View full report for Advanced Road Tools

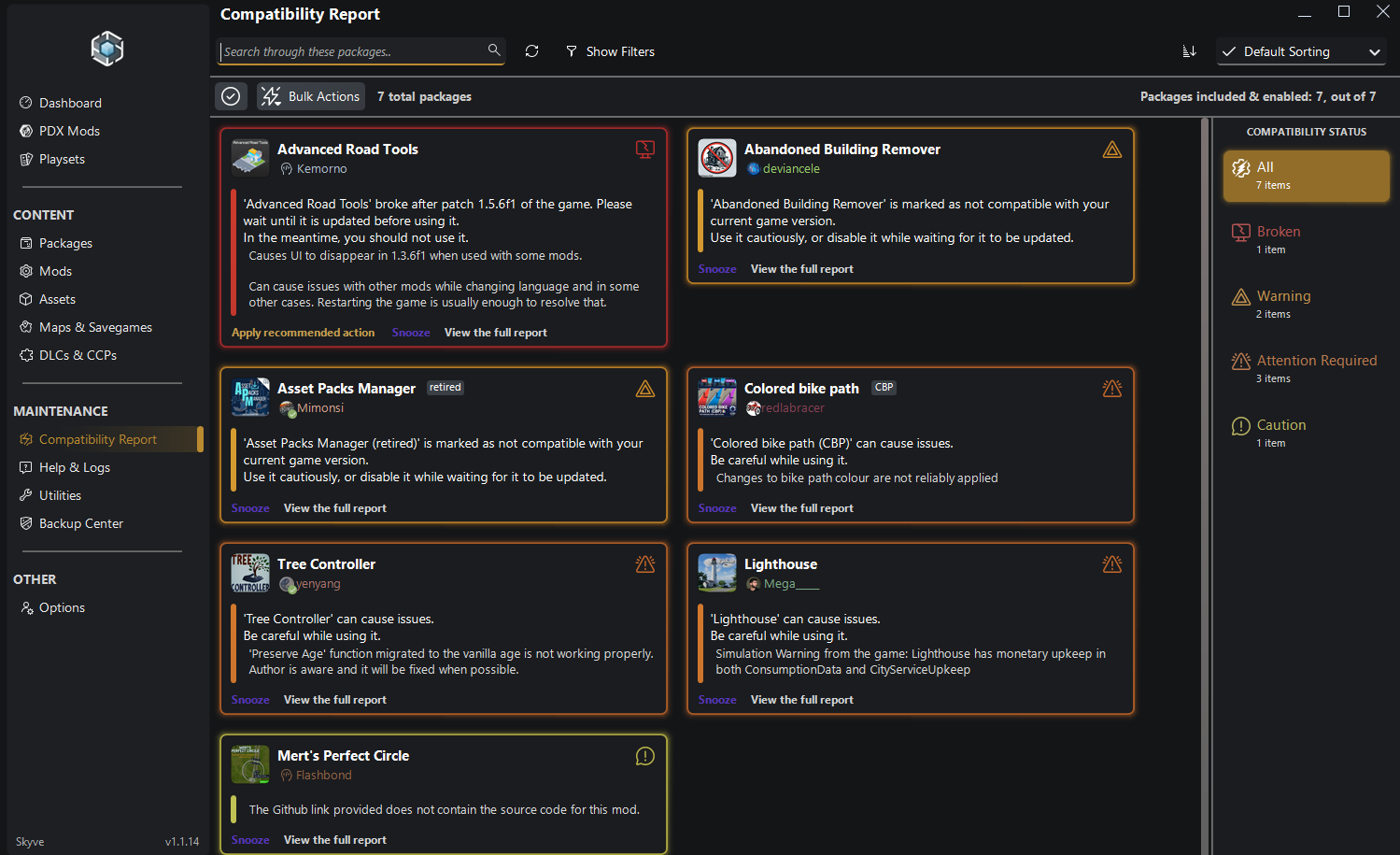(496, 333)
